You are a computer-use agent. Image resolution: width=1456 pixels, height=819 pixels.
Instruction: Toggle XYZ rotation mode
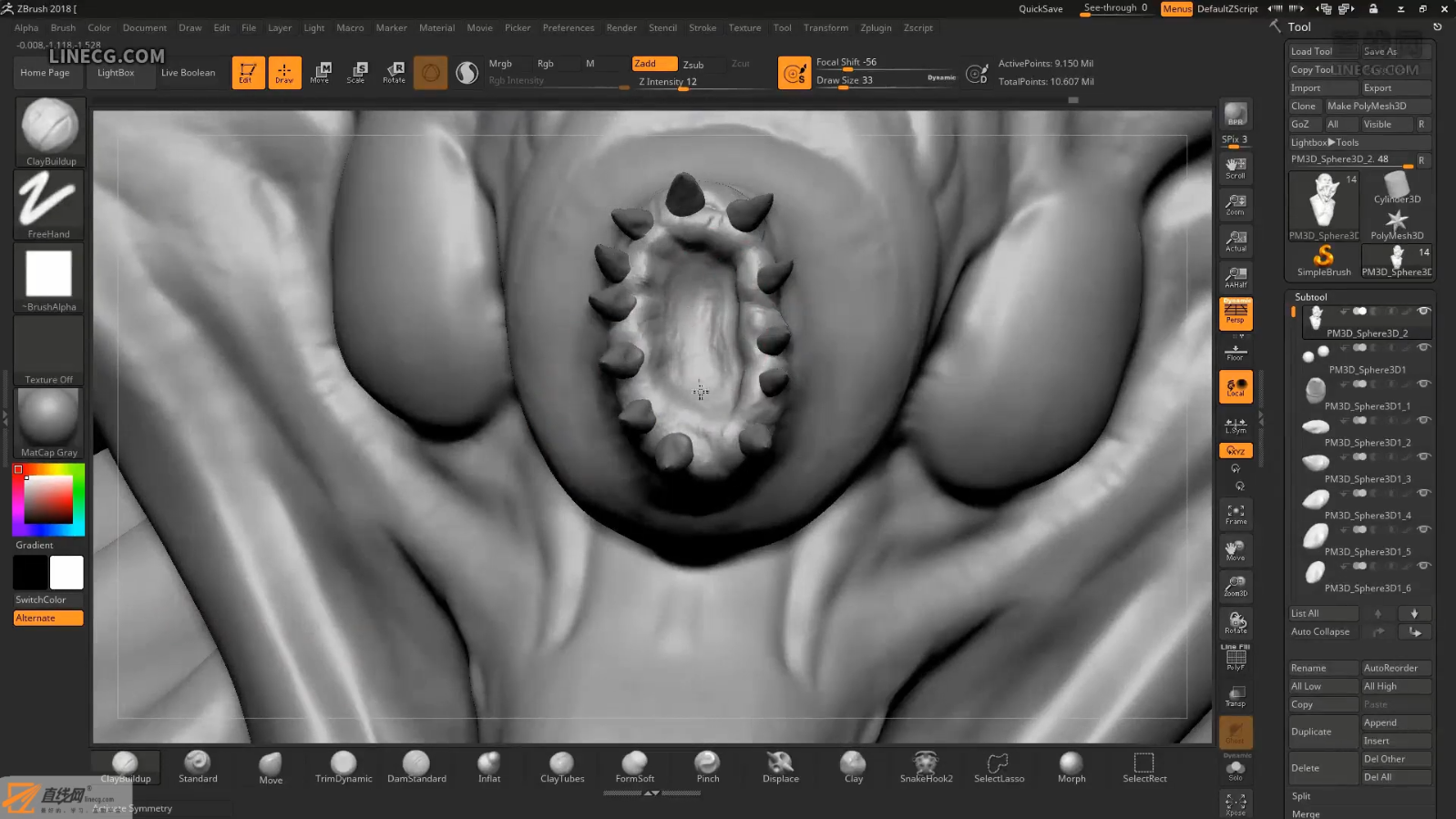pyautogui.click(x=1236, y=450)
